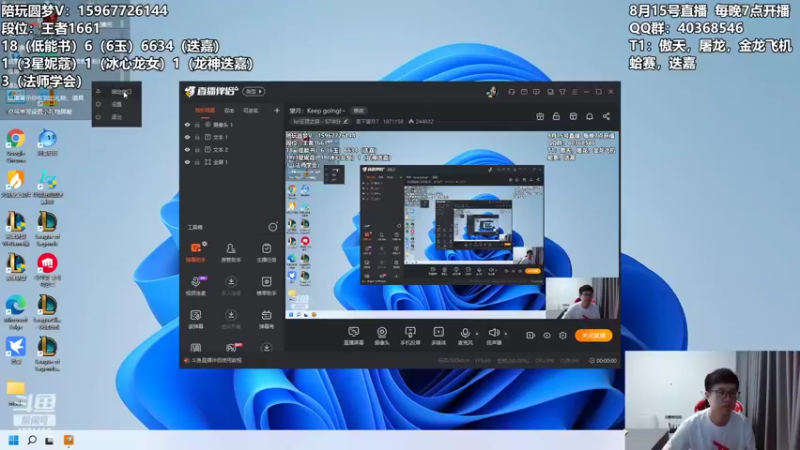
Task: Edit stream category with pencil icon
Action: pyautogui.click(x=346, y=121)
